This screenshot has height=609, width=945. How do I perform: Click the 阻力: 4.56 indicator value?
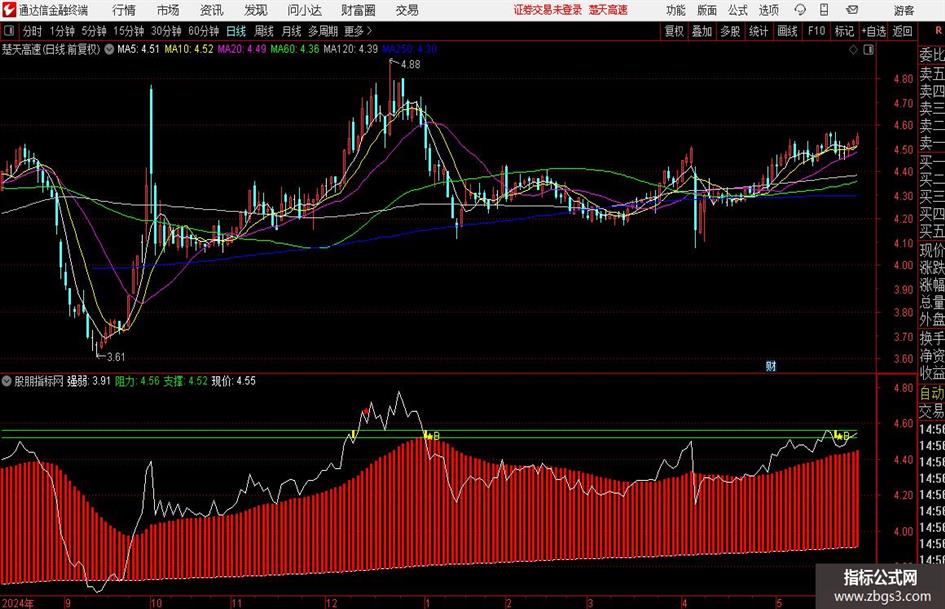click(137, 381)
